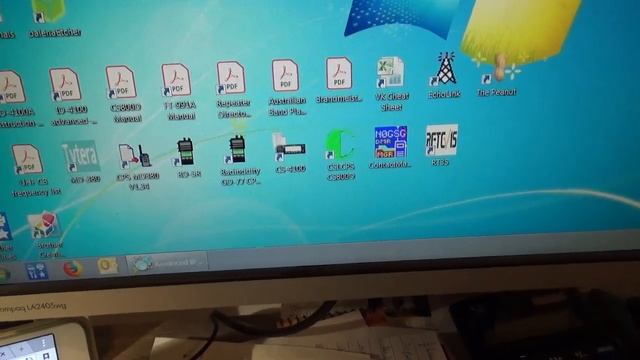Switch to the running window taskbar button
Screen dimensions: 640x360
167,263
